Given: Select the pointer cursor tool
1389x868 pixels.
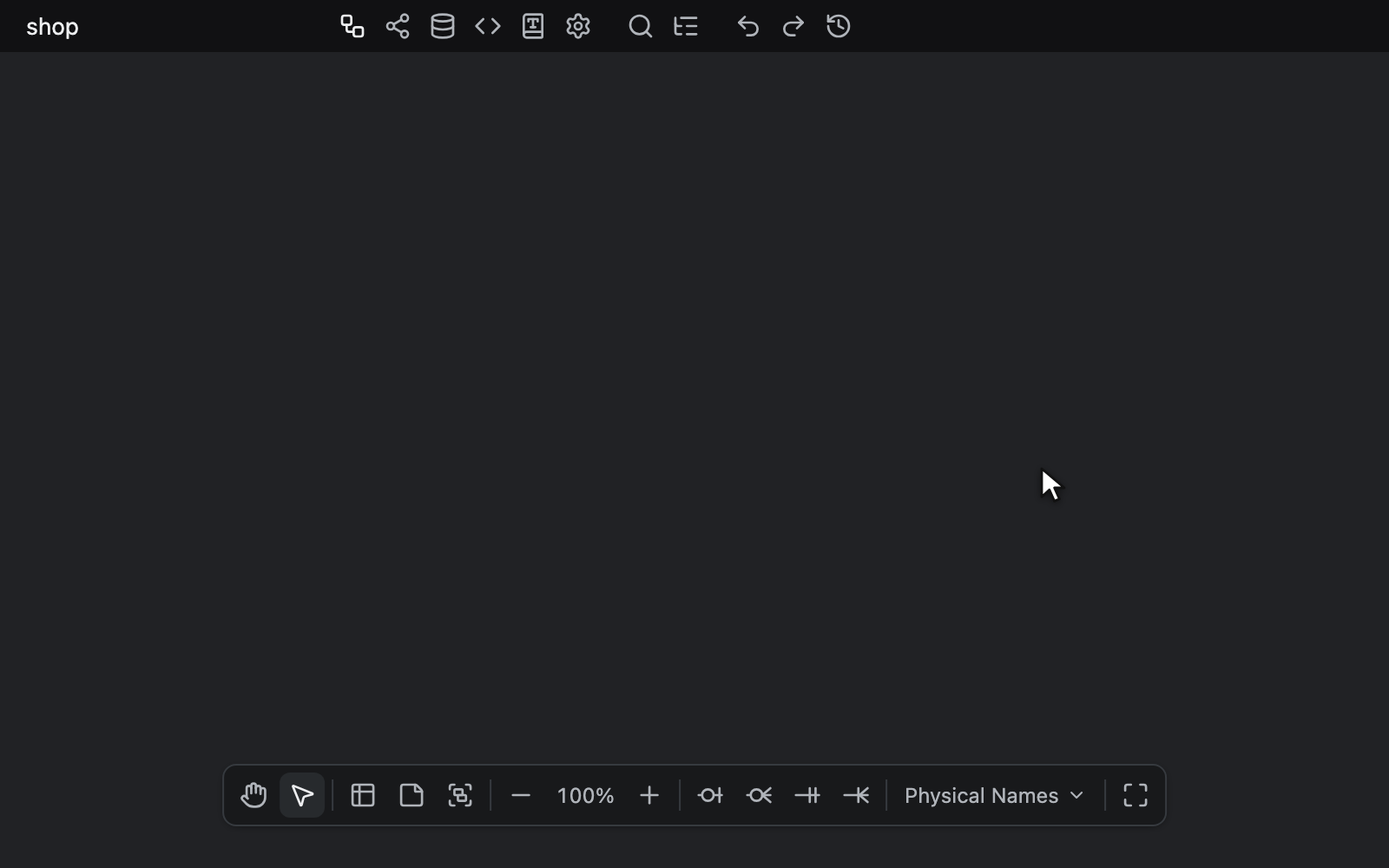Looking at the screenshot, I should [x=302, y=795].
